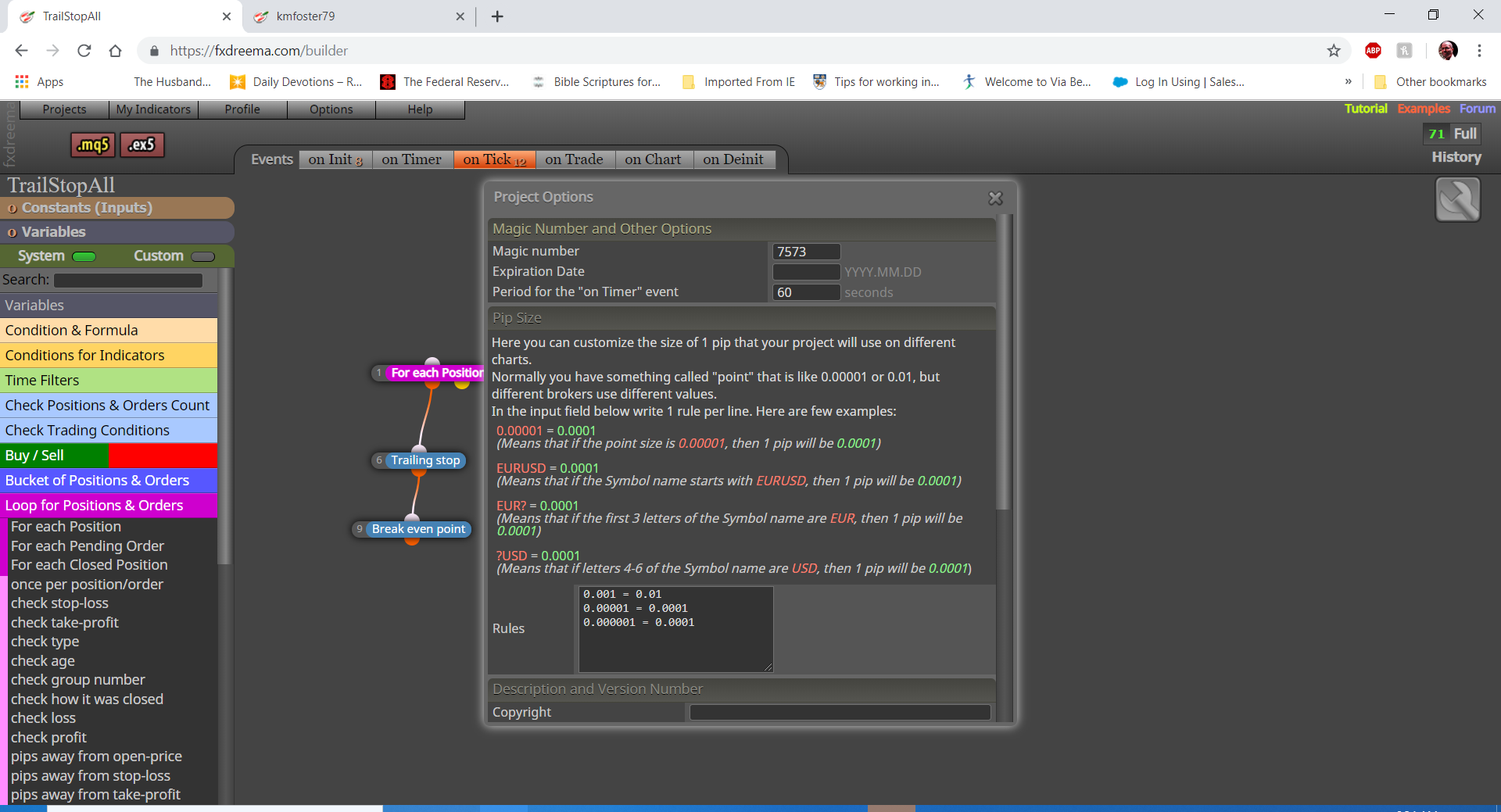The width and height of the screenshot is (1501, 812).
Task: Show hidden bookmarks with chevron
Action: tap(1348, 82)
